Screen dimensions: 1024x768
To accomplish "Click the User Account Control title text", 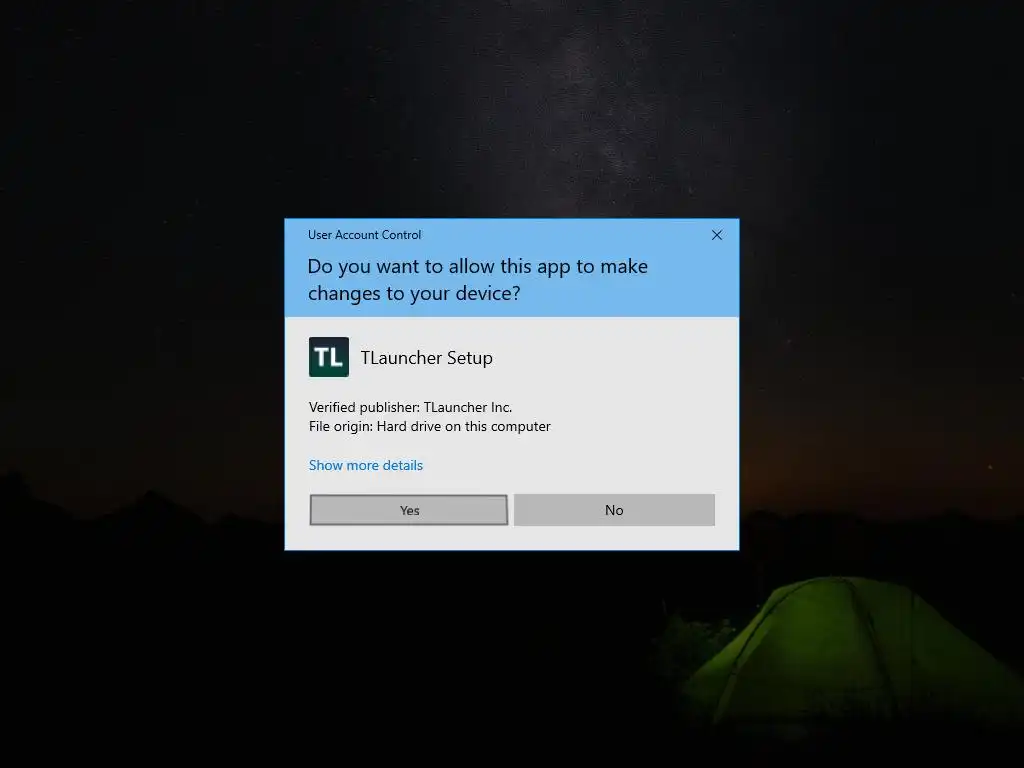I will click(364, 235).
